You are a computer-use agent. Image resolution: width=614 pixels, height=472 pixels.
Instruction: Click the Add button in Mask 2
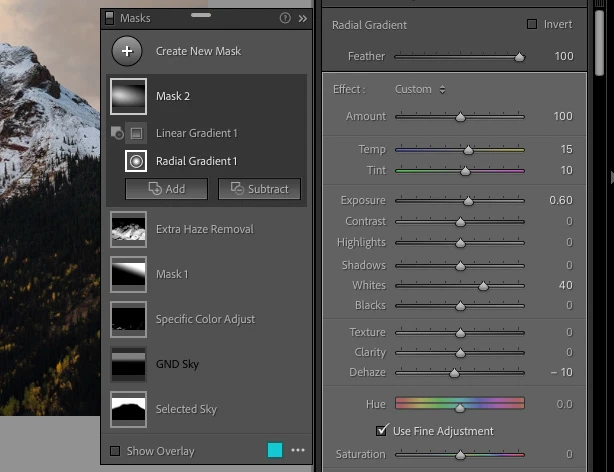point(166,189)
